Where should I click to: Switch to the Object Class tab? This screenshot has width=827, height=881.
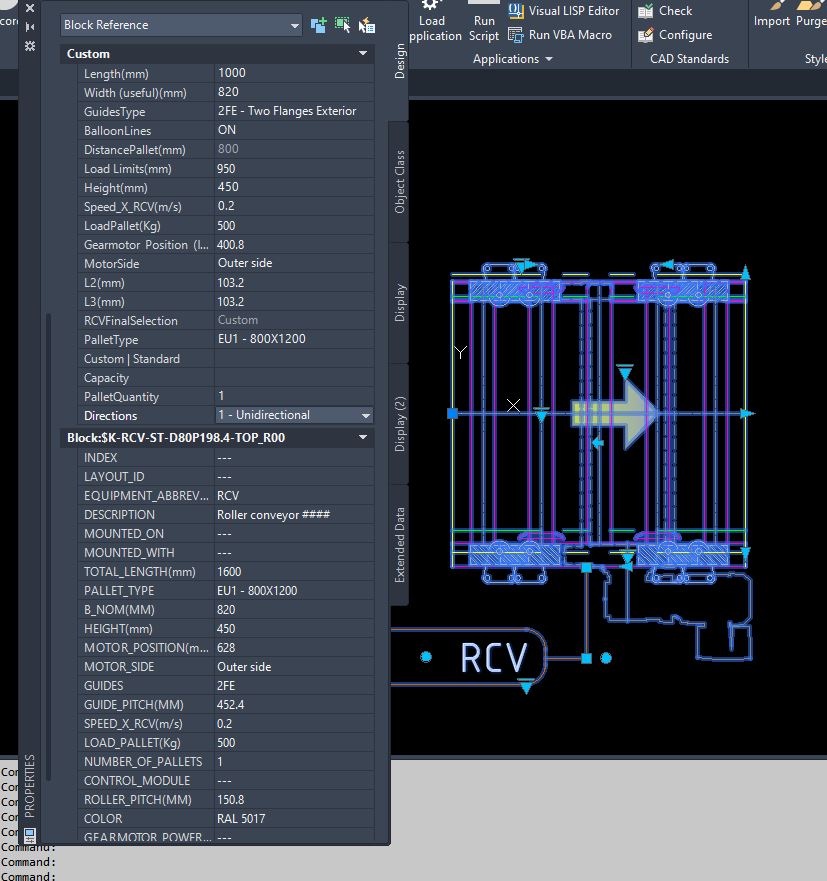[x=400, y=182]
